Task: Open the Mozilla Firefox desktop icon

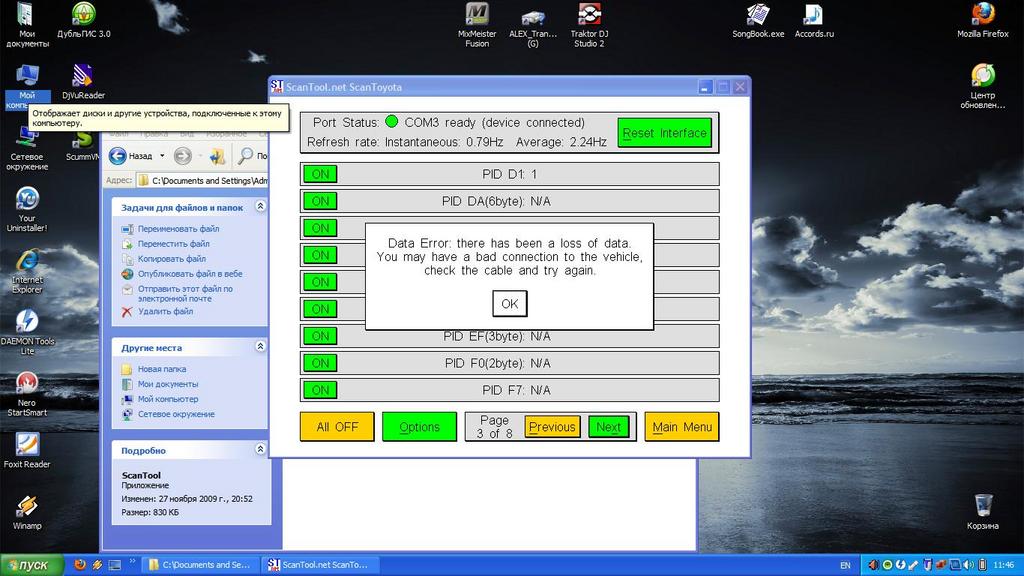Action: point(982,15)
